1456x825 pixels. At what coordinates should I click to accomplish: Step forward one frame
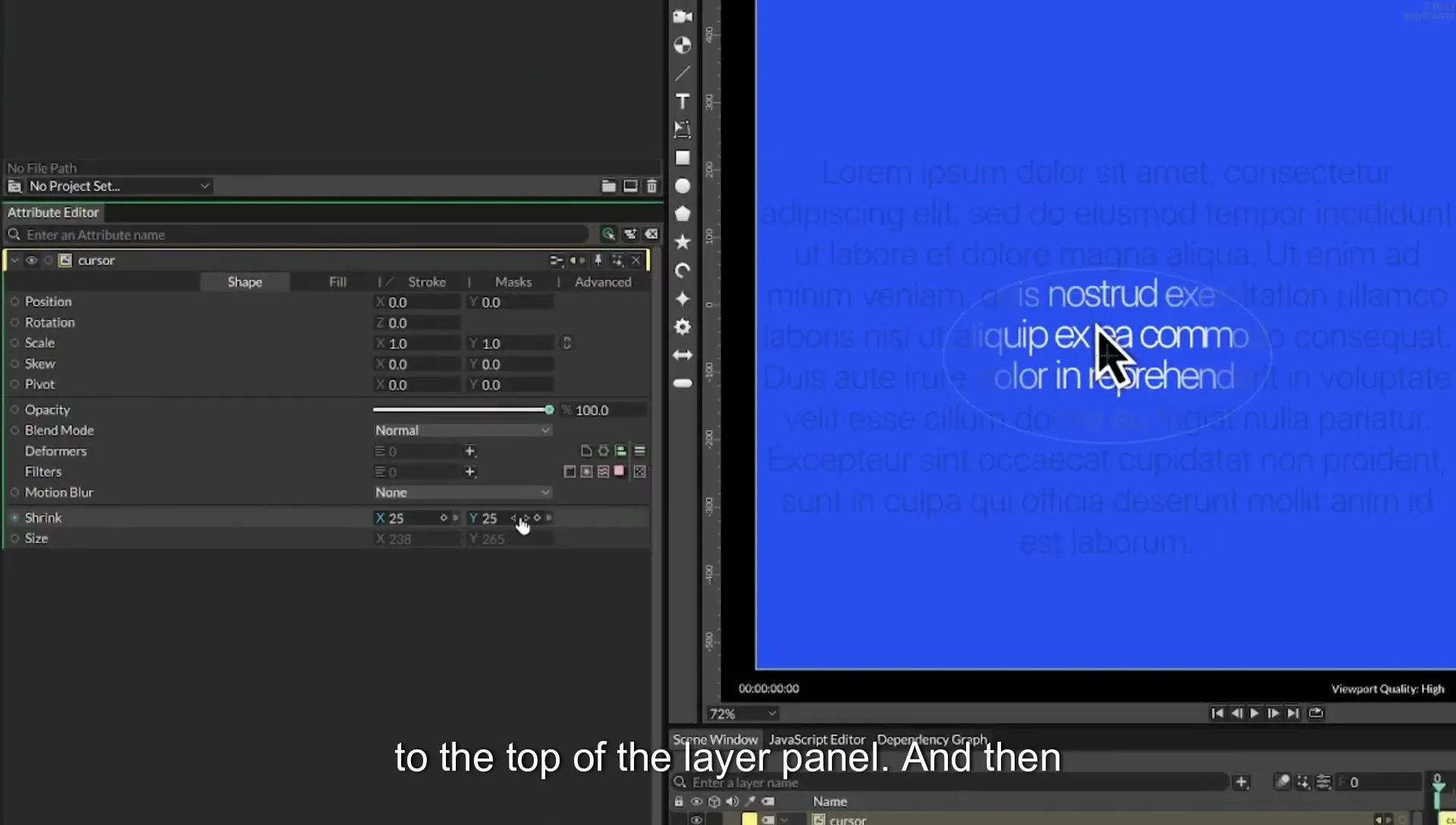point(1273,713)
